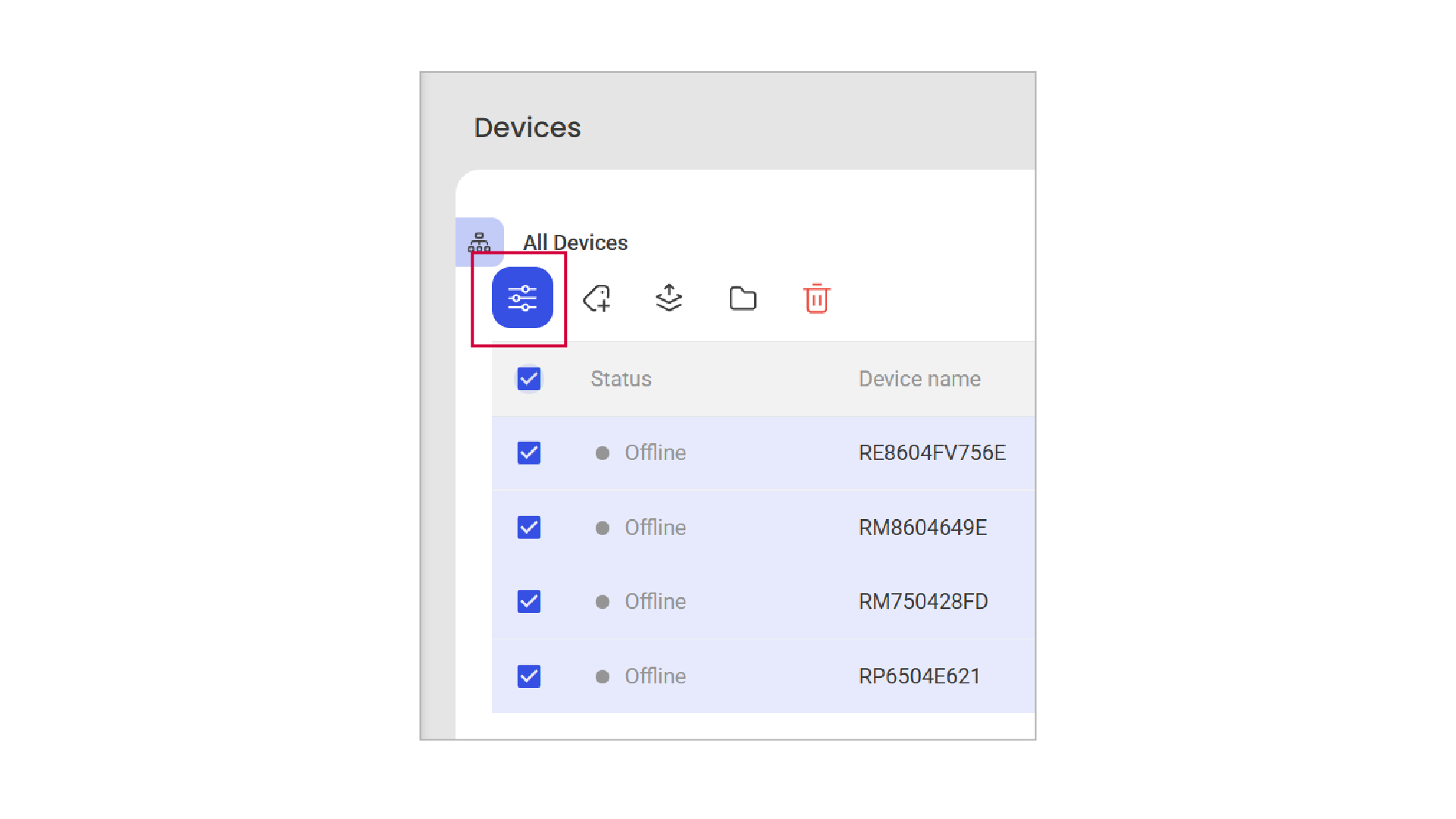
Task: Deselect the RM8604649E row checkbox
Action: (529, 527)
